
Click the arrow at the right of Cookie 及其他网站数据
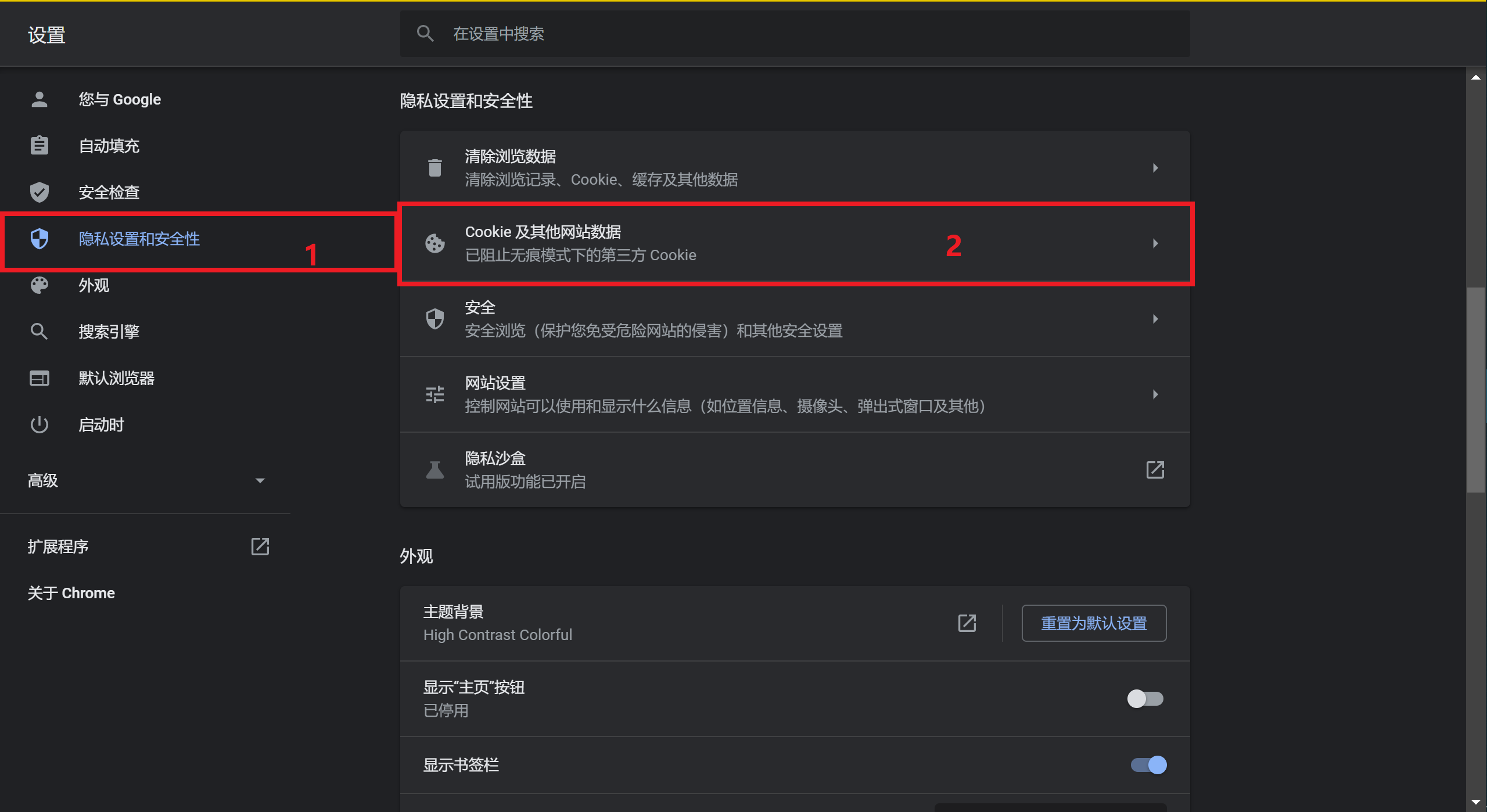click(x=1155, y=243)
